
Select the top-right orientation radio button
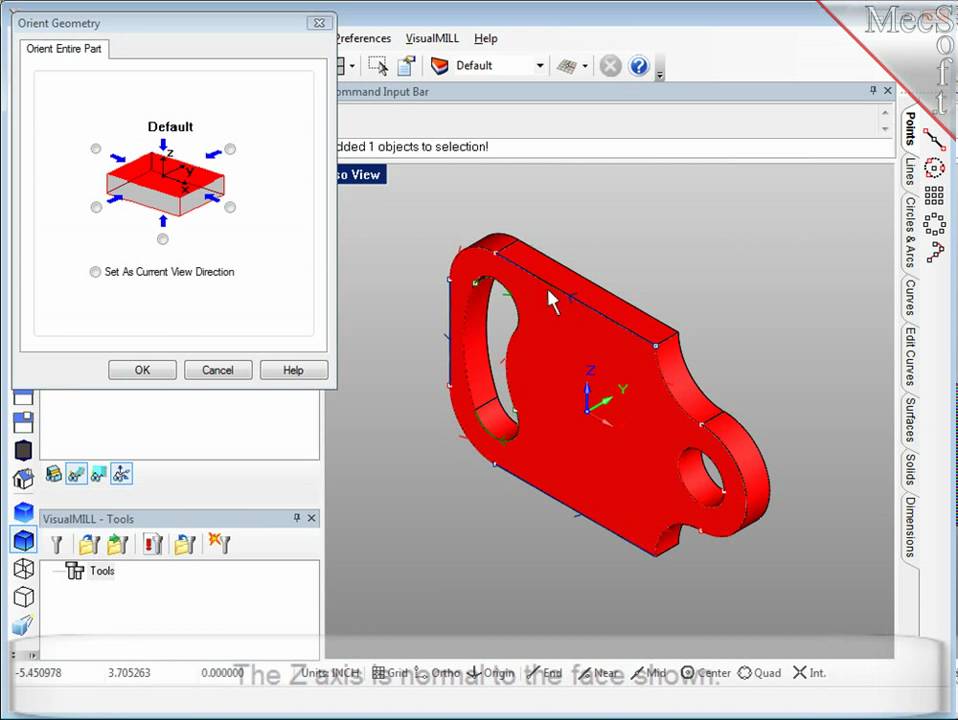[230, 149]
